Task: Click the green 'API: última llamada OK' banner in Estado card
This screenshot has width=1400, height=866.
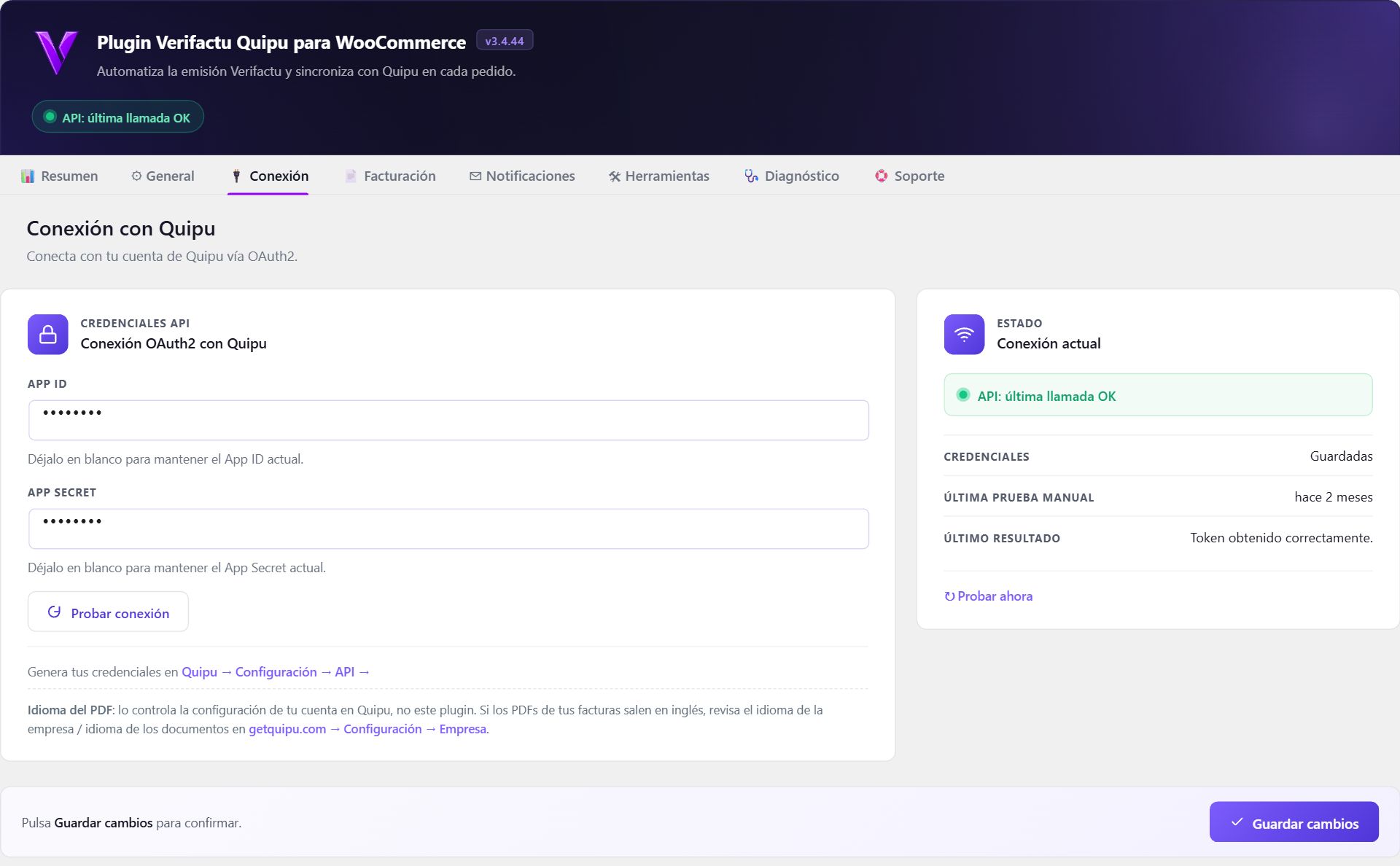Action: click(1158, 395)
